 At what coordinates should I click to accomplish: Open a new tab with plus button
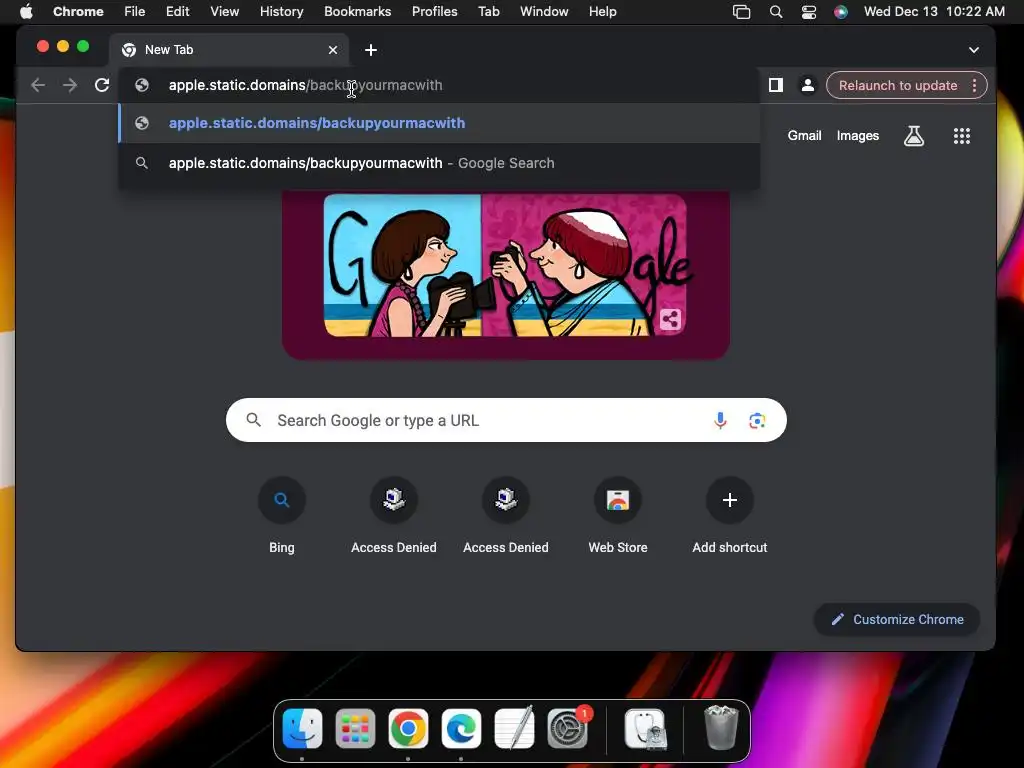[370, 50]
